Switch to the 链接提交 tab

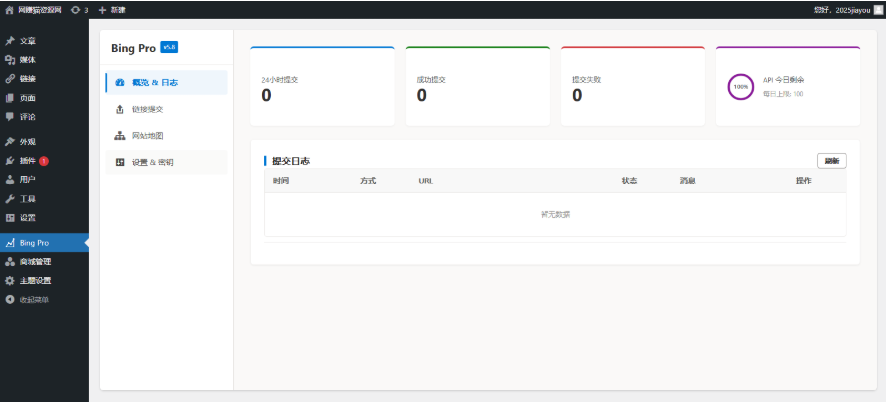(x=166, y=109)
